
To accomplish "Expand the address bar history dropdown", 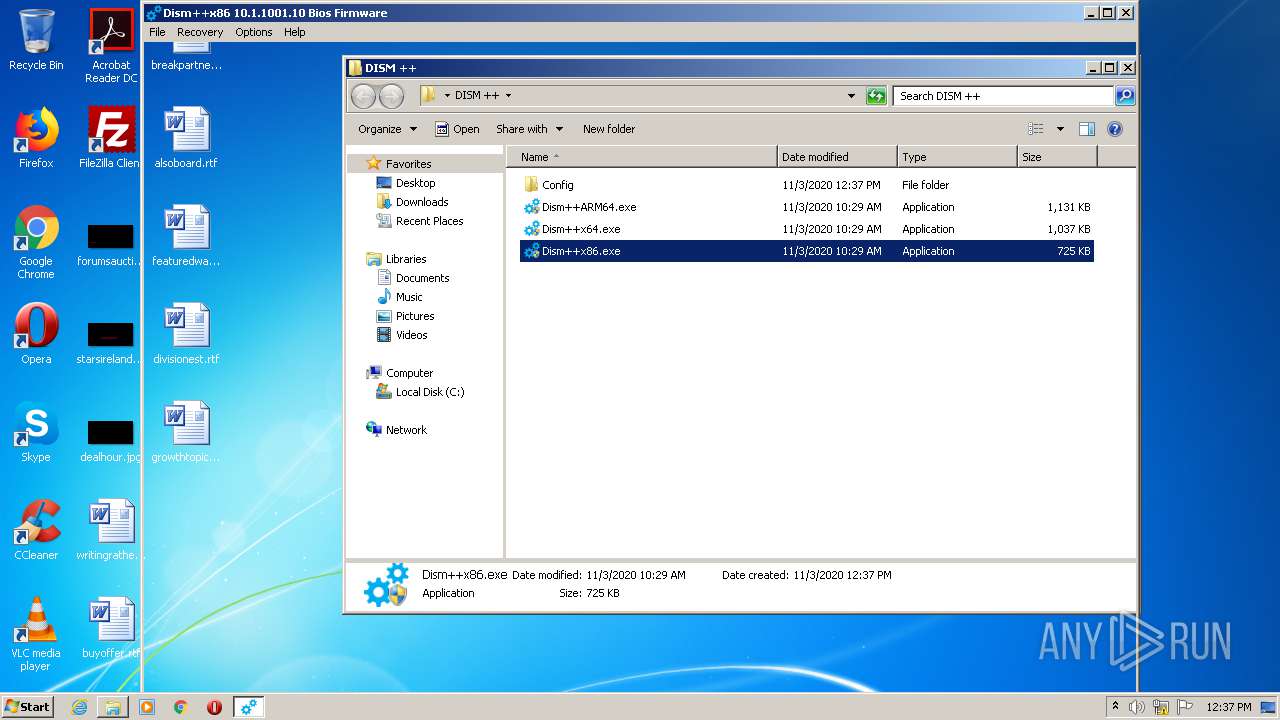I will [x=851, y=96].
